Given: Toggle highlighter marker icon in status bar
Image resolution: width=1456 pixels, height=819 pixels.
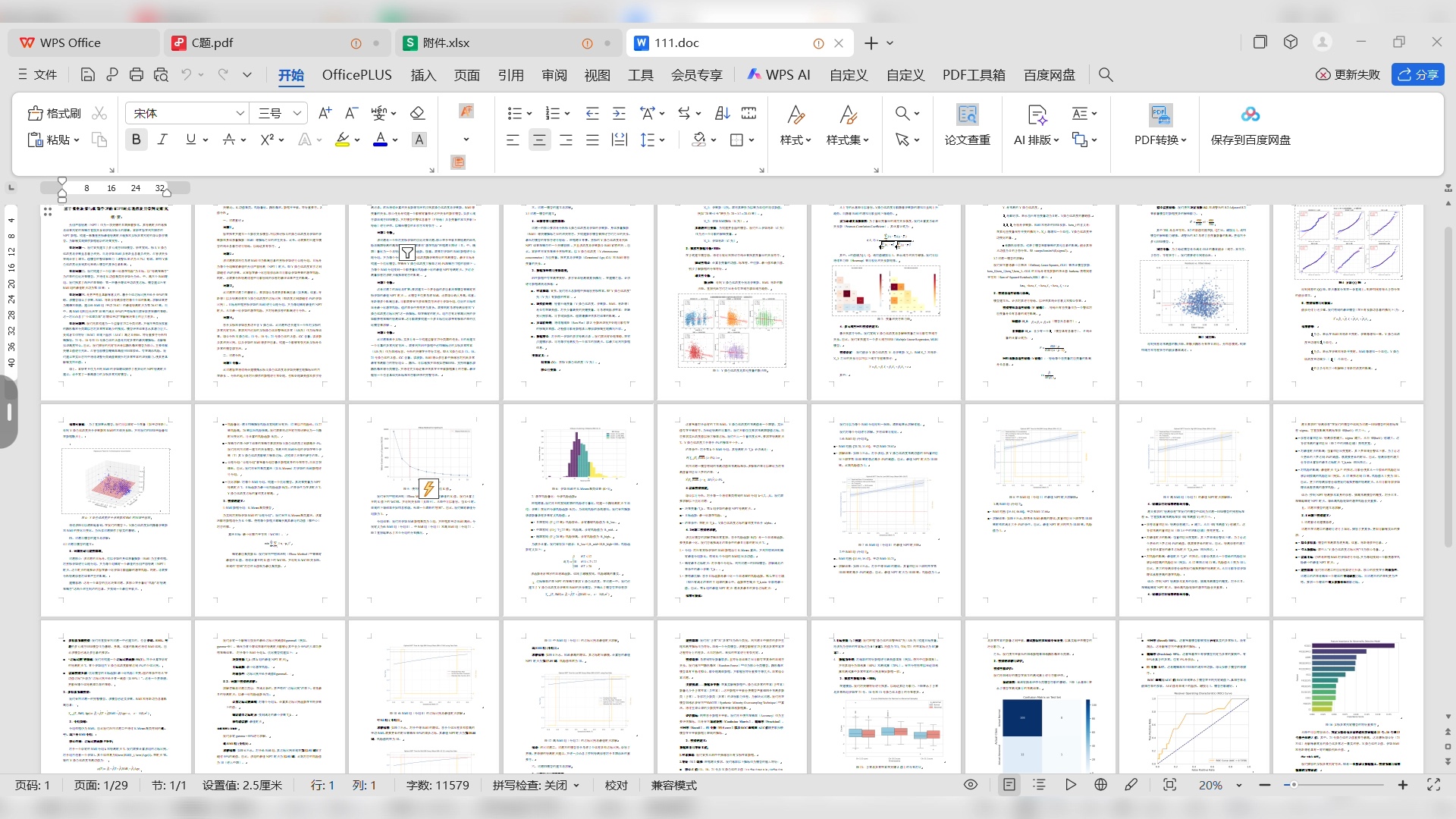Looking at the screenshot, I should [1131, 785].
